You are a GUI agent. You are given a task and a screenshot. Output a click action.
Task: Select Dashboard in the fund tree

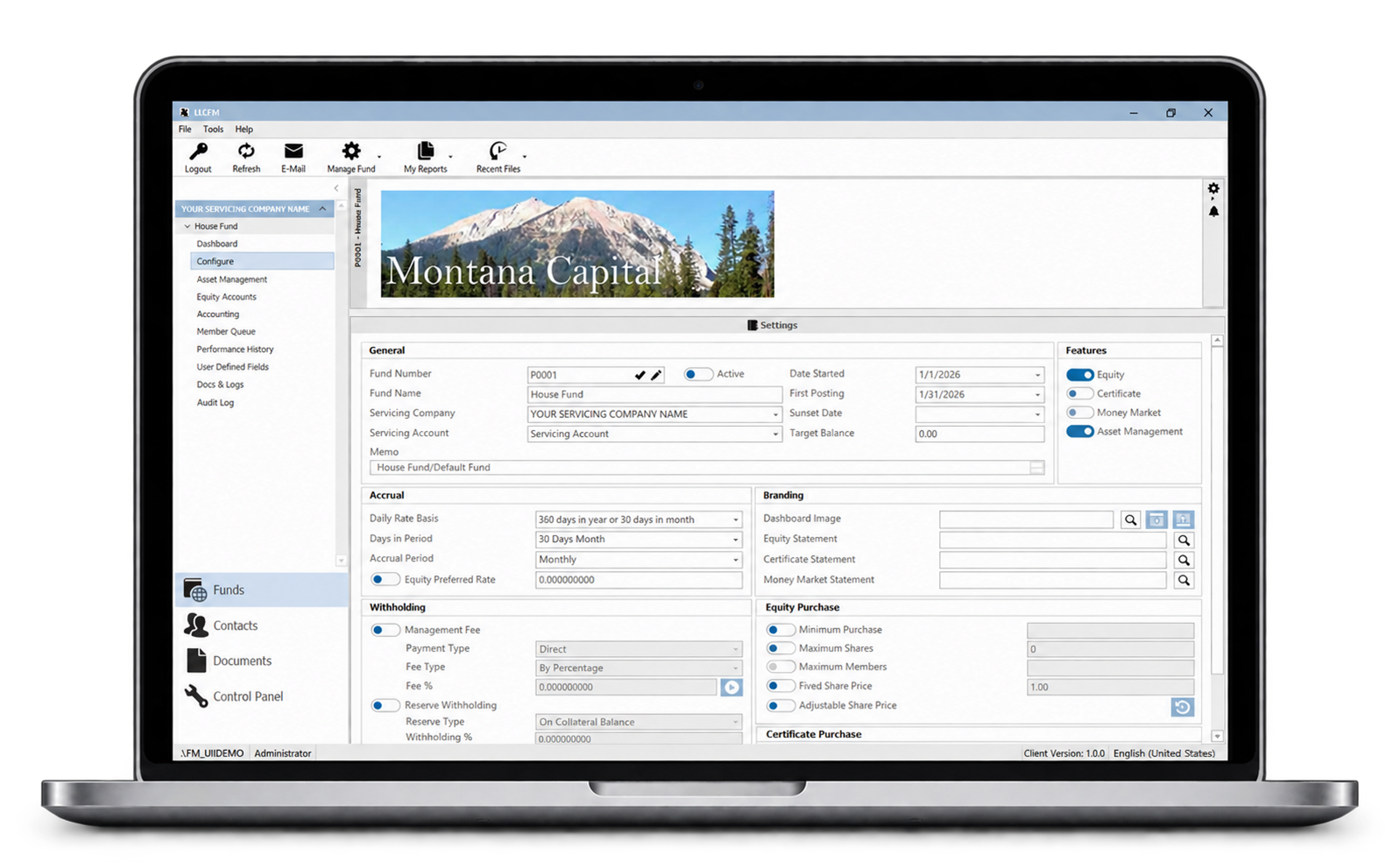click(216, 244)
